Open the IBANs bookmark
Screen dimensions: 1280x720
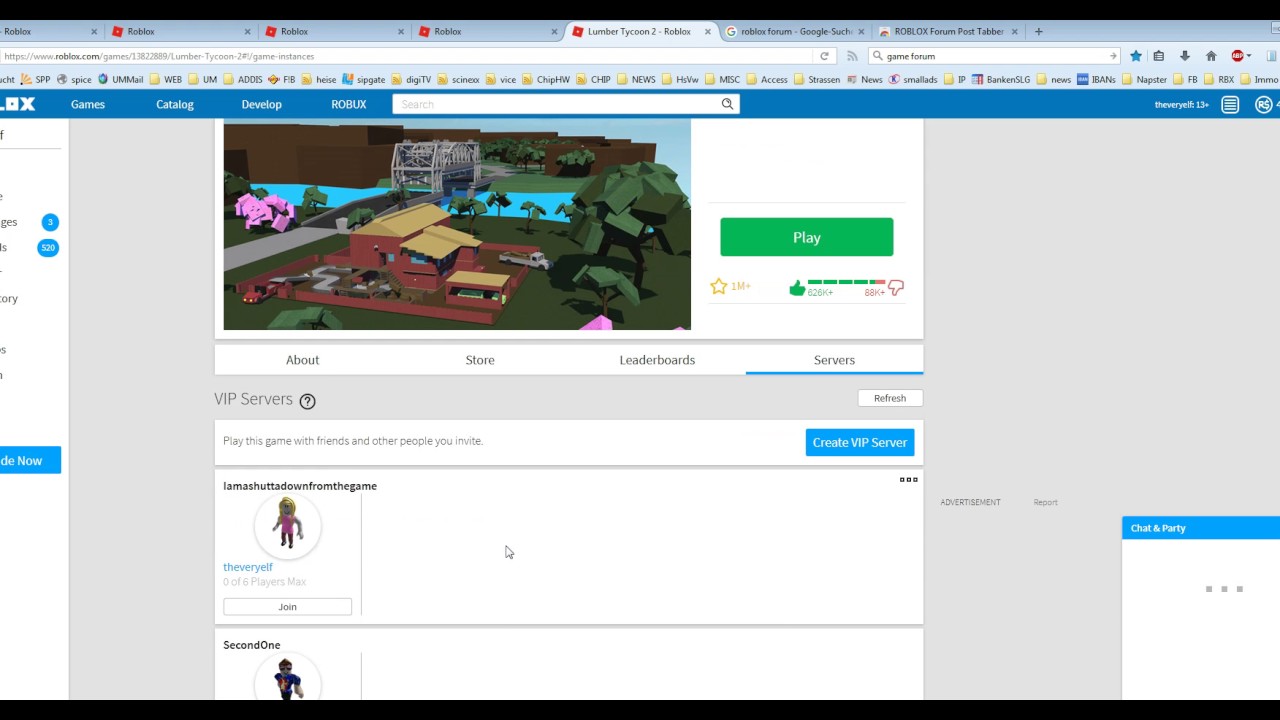(1096, 79)
